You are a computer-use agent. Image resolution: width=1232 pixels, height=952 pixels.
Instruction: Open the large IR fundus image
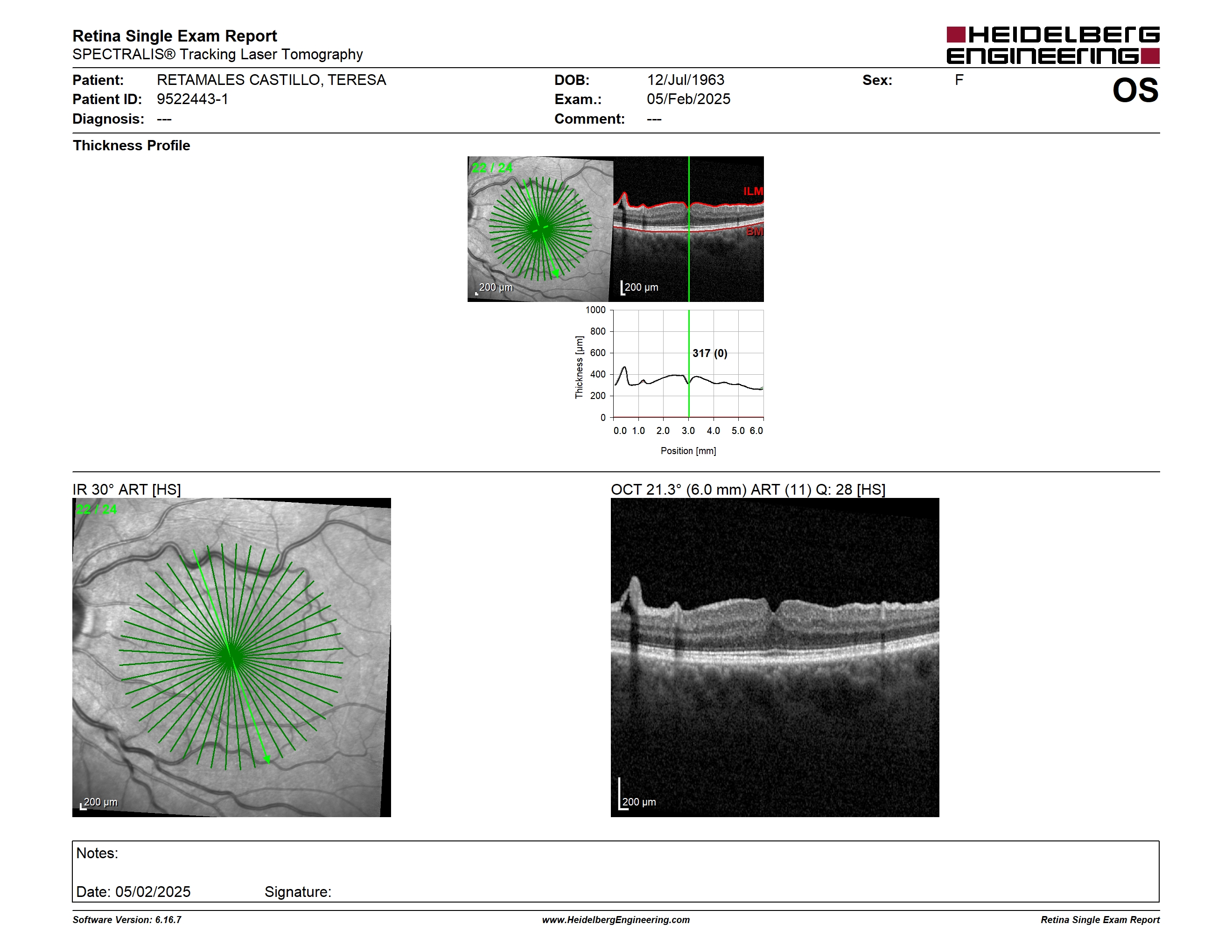click(231, 658)
